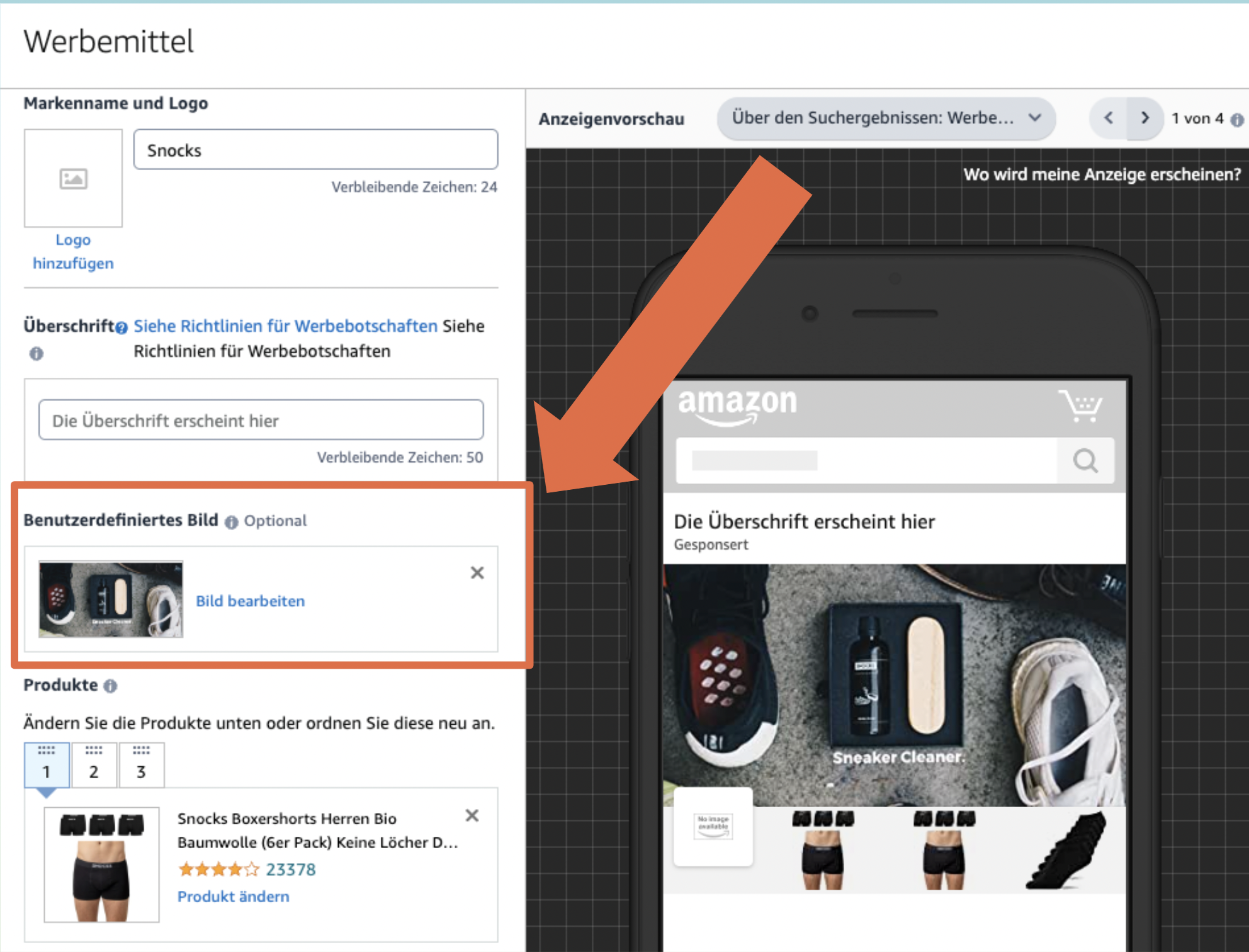Click the 'Bild bearbeiten' link
The image size is (1249, 952).
pos(250,601)
